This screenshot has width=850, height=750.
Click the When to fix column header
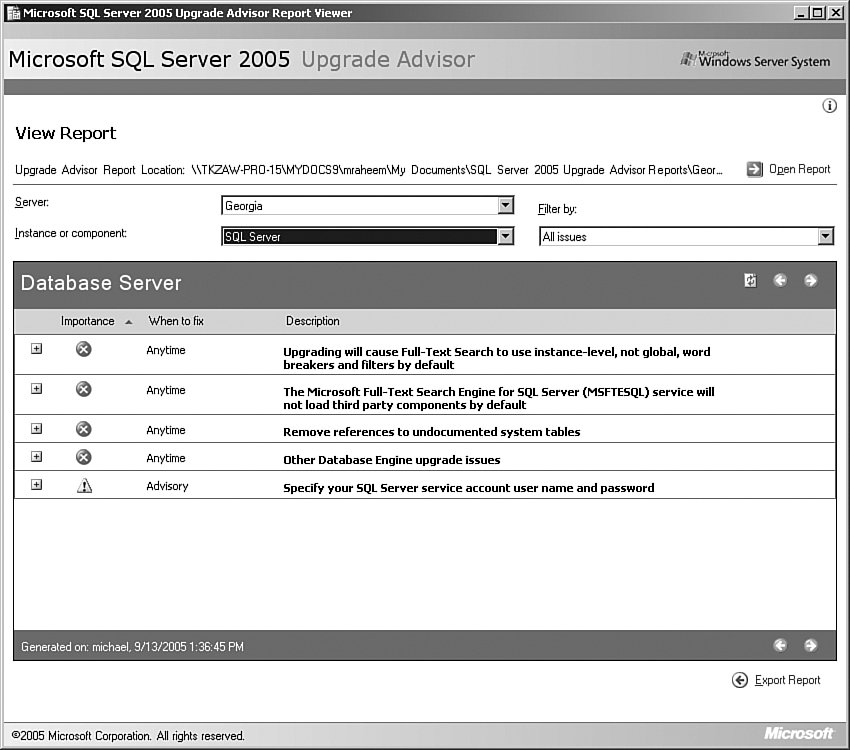pos(176,321)
